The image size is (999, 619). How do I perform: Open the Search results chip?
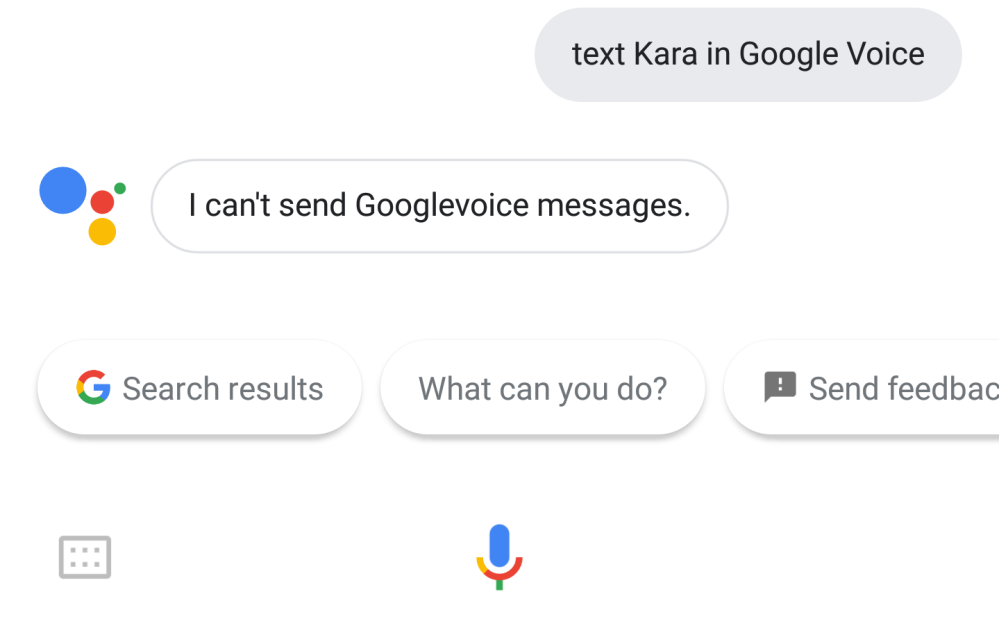(199, 388)
